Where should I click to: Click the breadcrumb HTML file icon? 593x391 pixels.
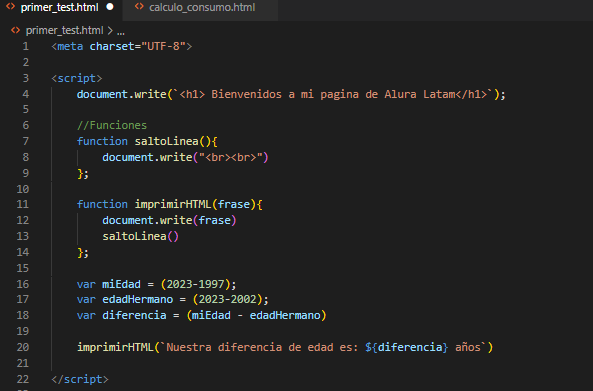16,30
